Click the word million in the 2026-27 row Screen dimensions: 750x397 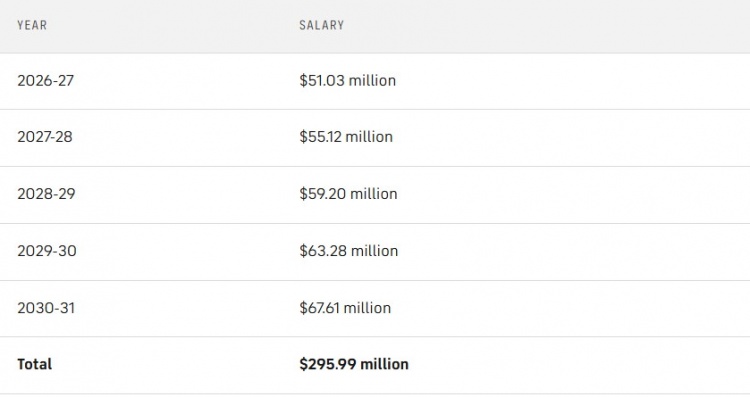372,80
